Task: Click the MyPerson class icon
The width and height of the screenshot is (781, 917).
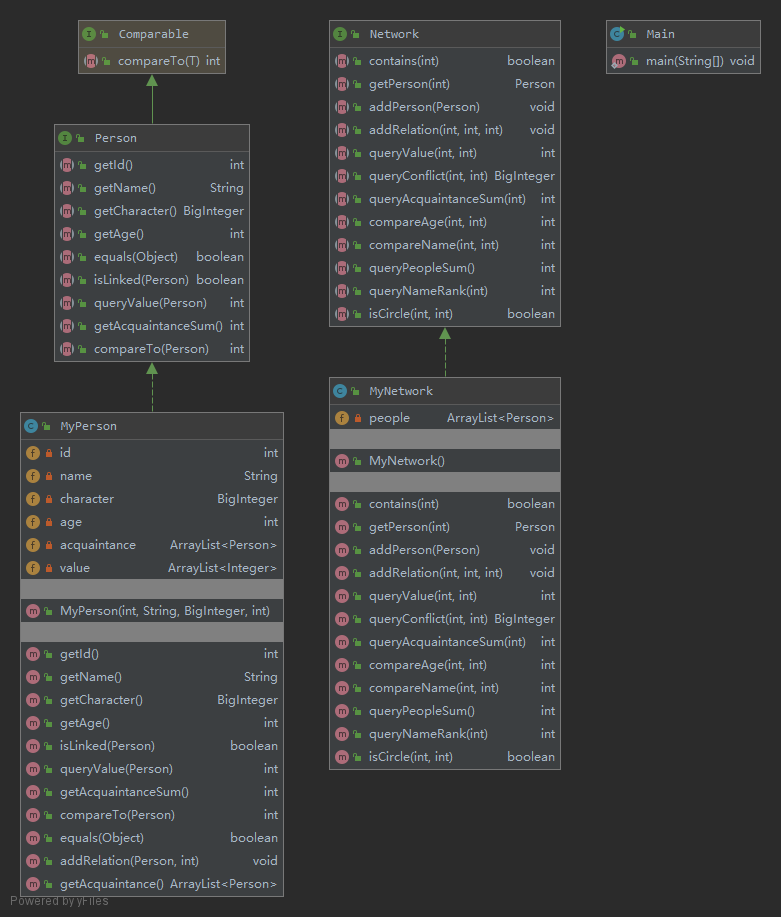Action: (31, 426)
